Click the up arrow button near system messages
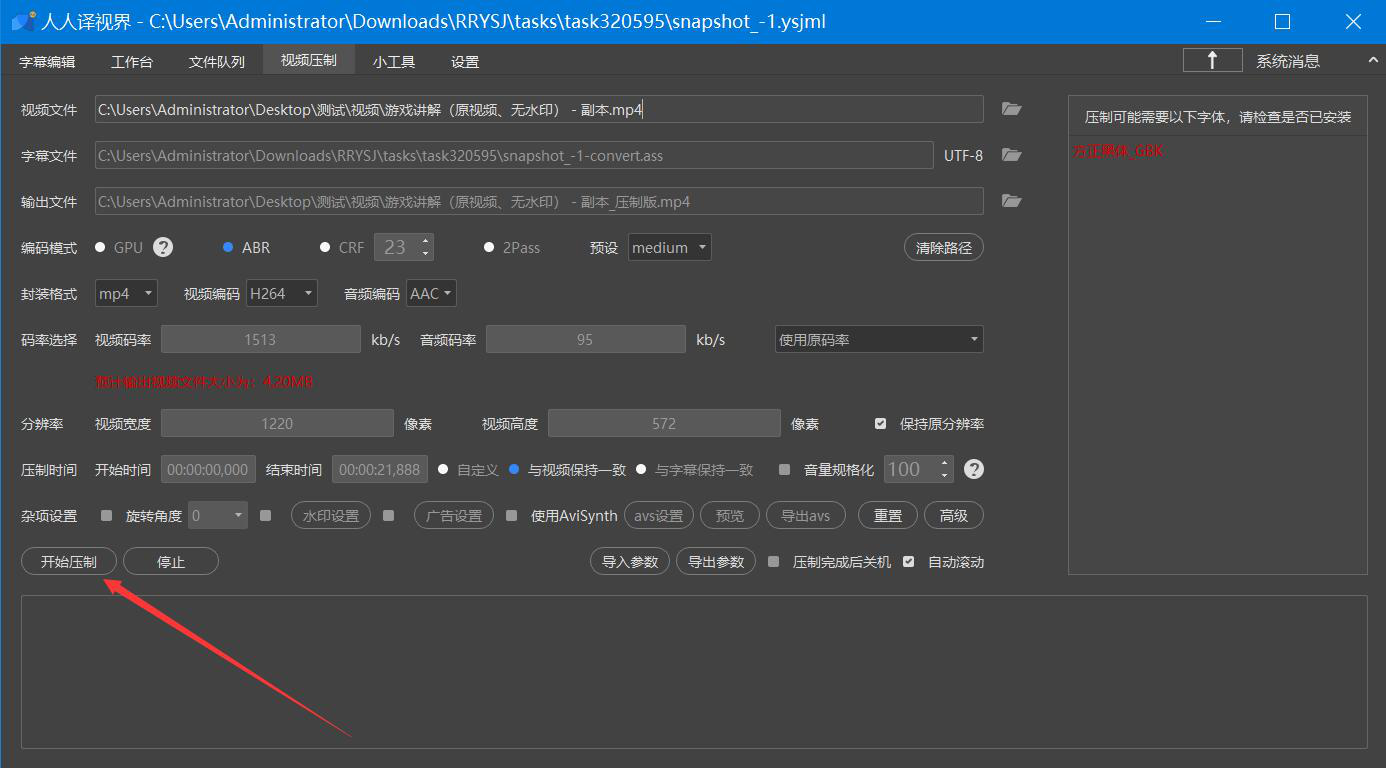The height and width of the screenshot is (768, 1386). [x=1212, y=61]
